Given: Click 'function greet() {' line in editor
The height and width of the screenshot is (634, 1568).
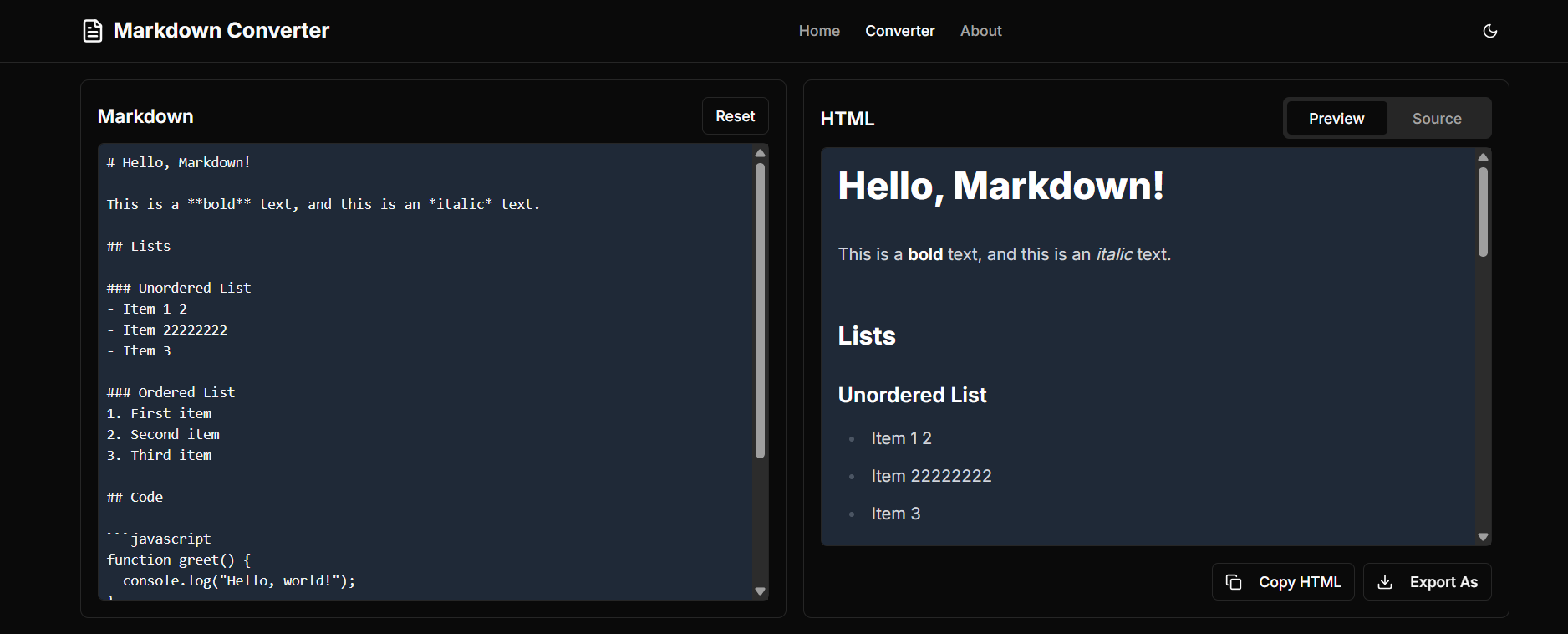Looking at the screenshot, I should coord(179,560).
